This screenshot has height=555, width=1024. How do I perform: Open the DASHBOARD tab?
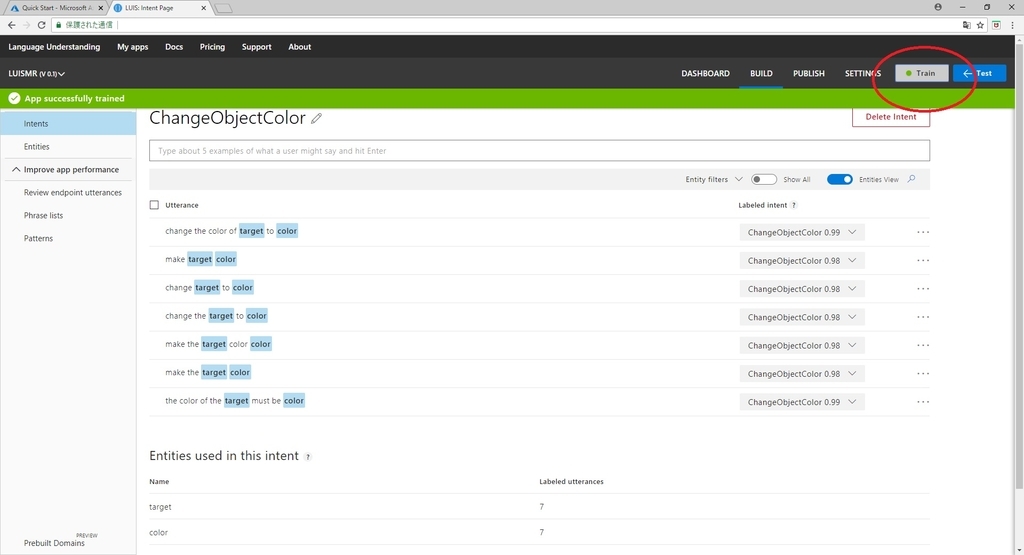[705, 74]
